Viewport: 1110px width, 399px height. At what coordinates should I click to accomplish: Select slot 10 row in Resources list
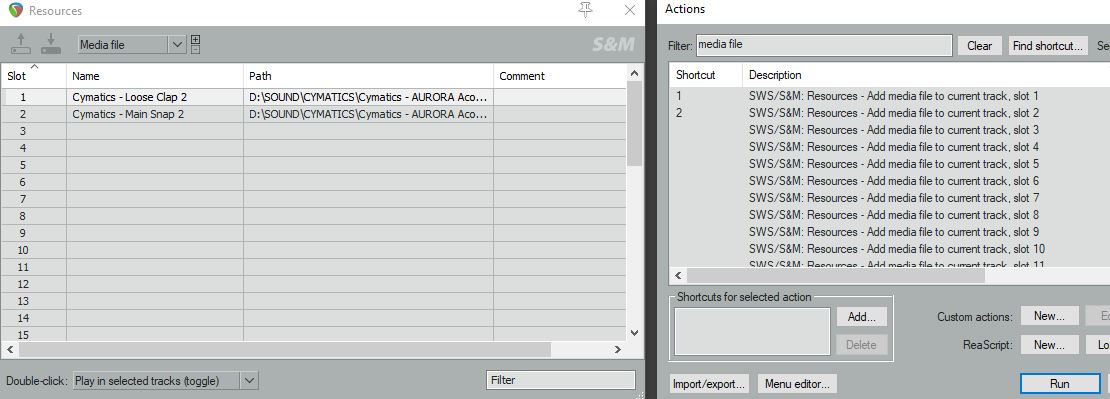[x=314, y=250]
